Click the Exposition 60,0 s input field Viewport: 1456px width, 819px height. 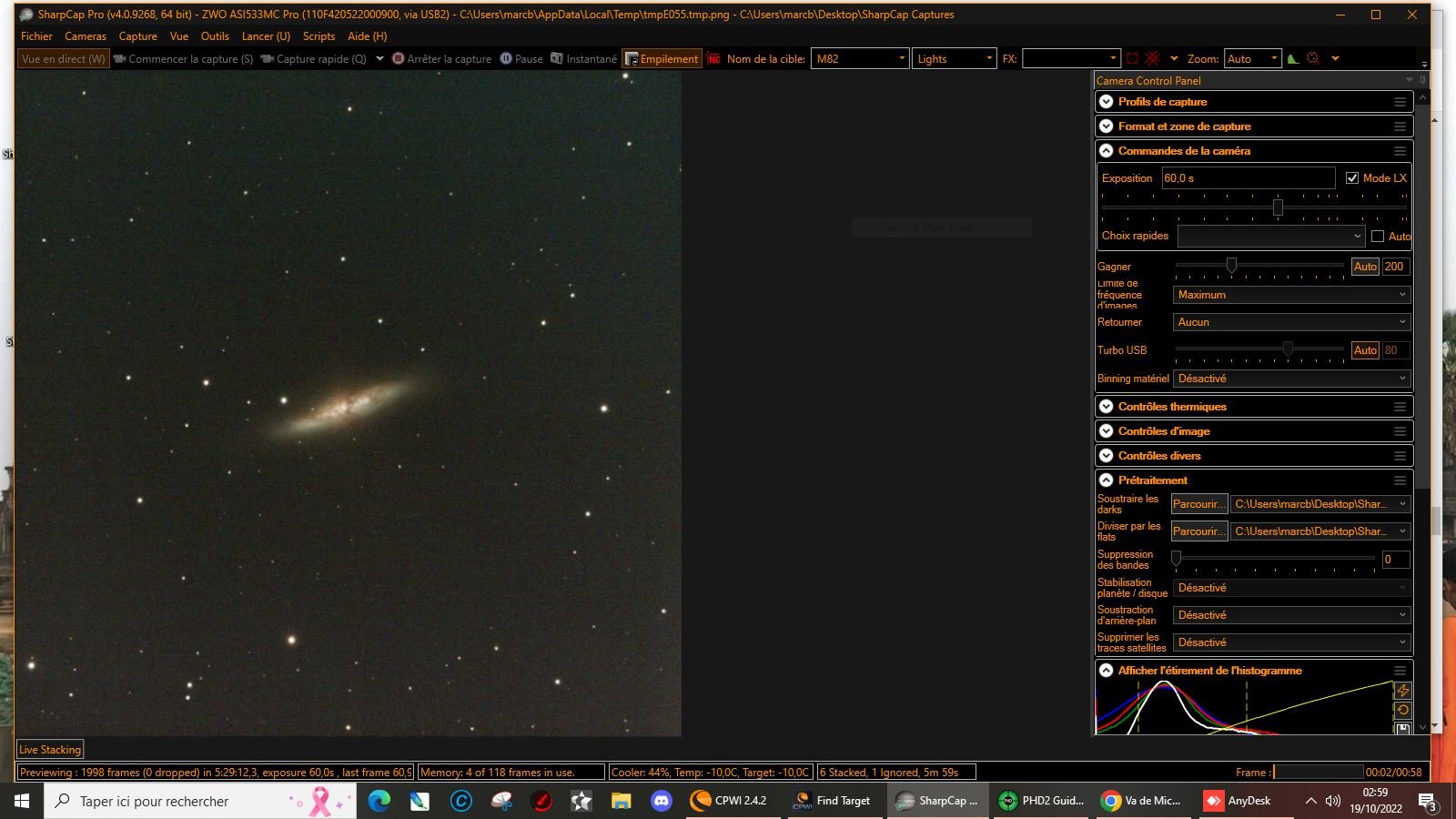[x=1248, y=178]
